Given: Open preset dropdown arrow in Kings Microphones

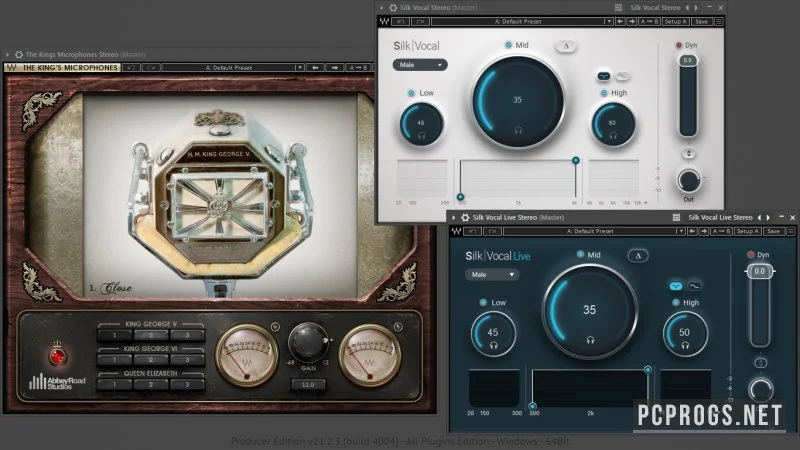Looking at the screenshot, I should tap(298, 67).
